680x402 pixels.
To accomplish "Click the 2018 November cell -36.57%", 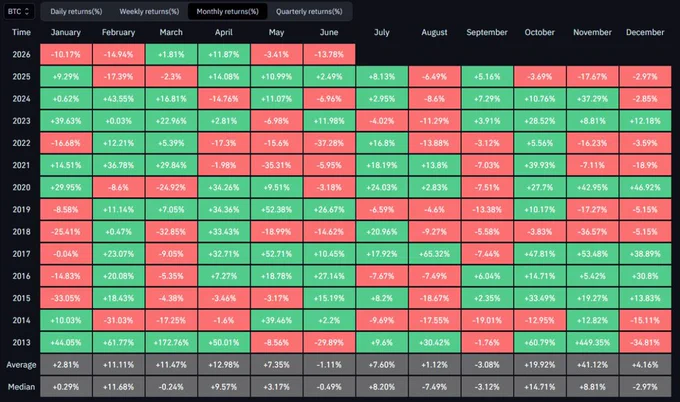I will tap(592, 232).
